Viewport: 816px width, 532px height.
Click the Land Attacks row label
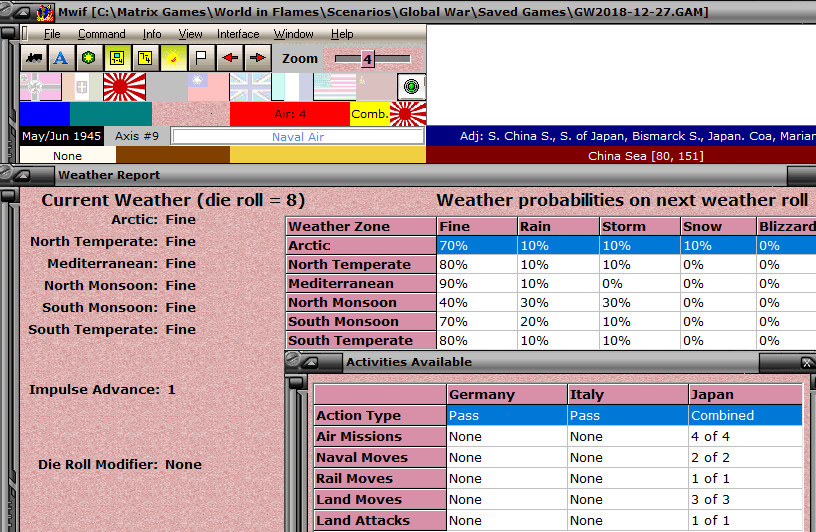click(380, 521)
